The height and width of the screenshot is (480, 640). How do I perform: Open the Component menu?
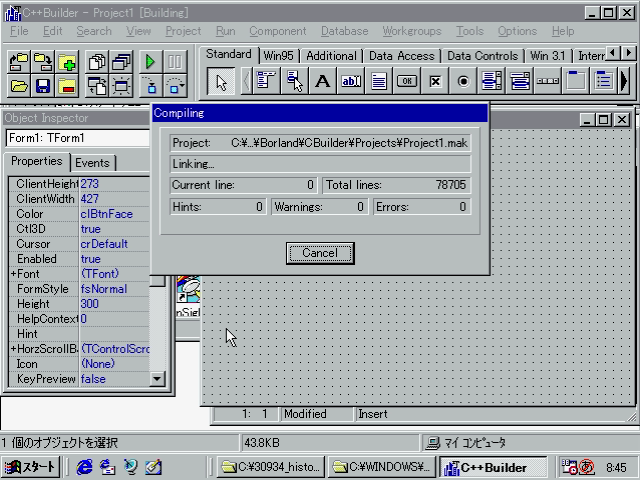pos(278,31)
